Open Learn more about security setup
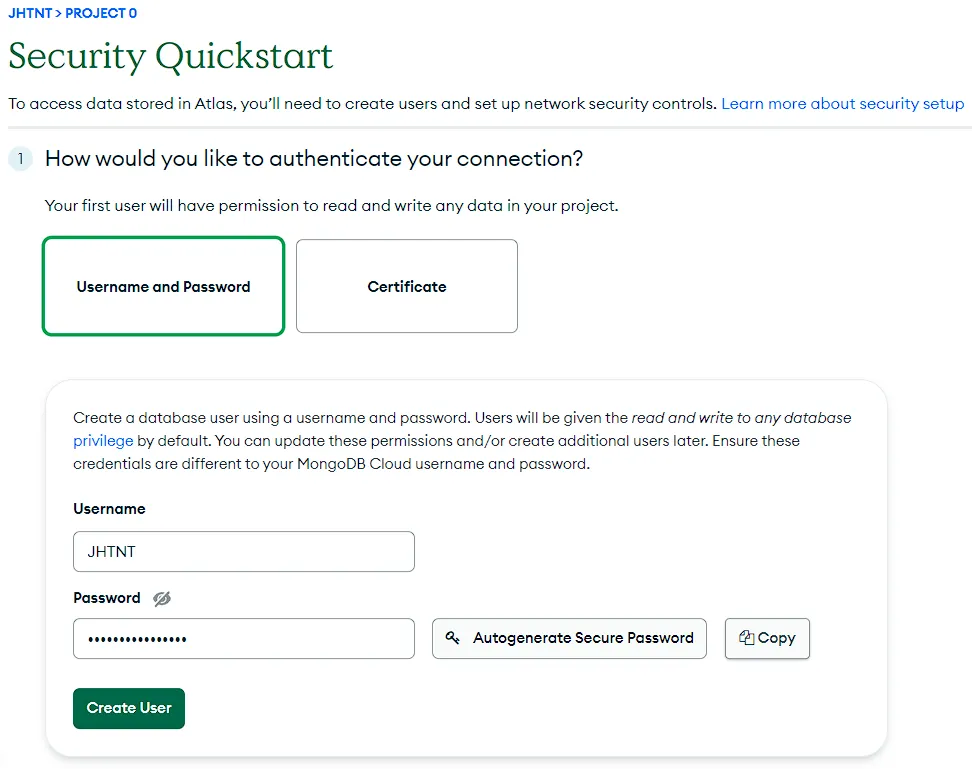This screenshot has height=769, width=972. click(842, 104)
